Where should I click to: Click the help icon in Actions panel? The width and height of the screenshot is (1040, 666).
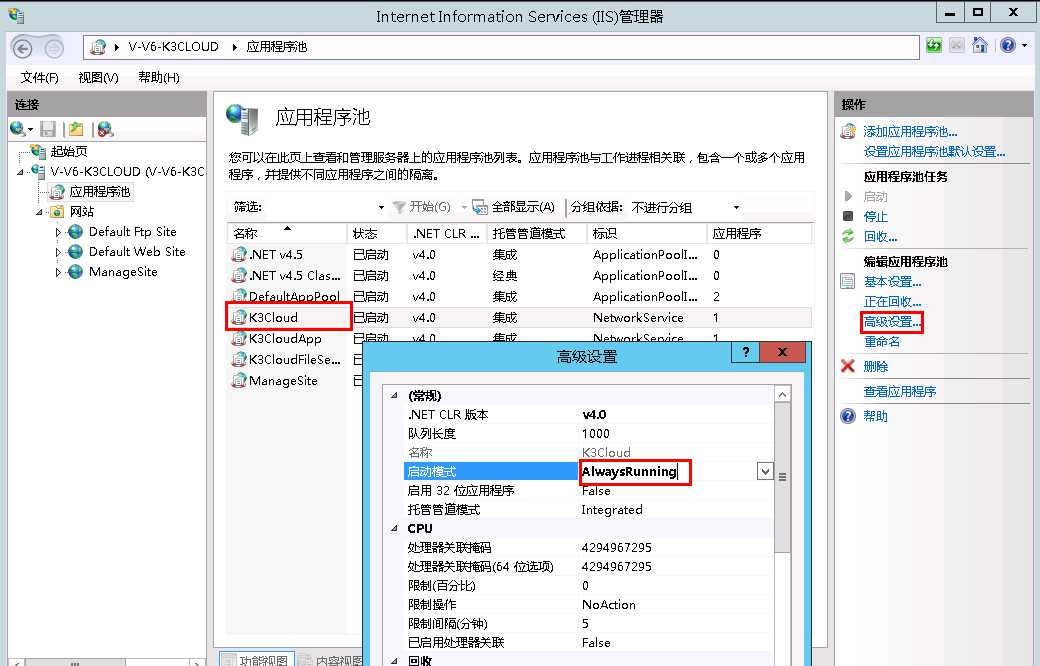[848, 416]
